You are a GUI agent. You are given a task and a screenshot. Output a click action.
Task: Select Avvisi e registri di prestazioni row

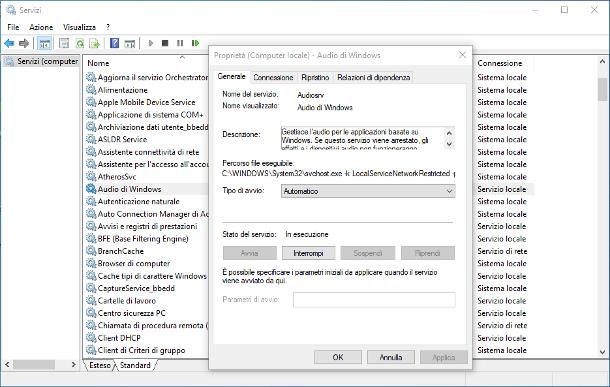[x=147, y=226]
